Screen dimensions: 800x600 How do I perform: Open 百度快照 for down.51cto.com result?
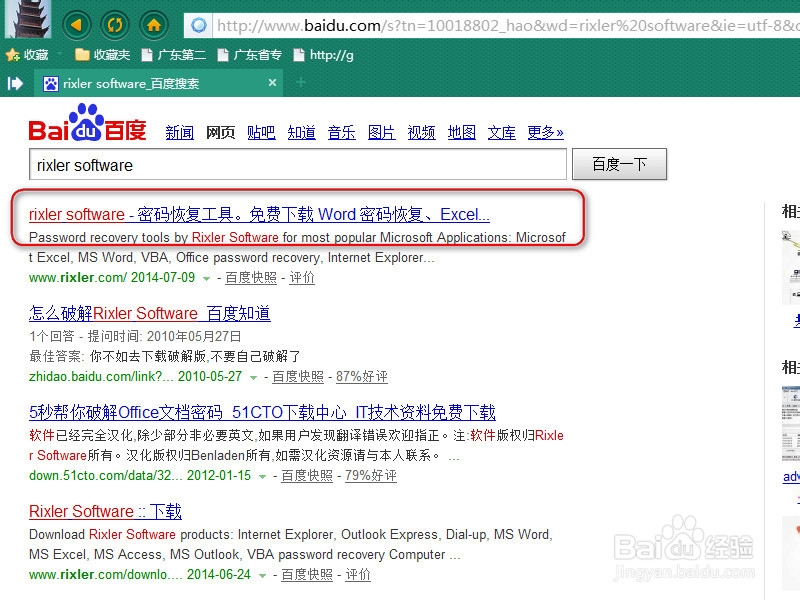click(307, 476)
